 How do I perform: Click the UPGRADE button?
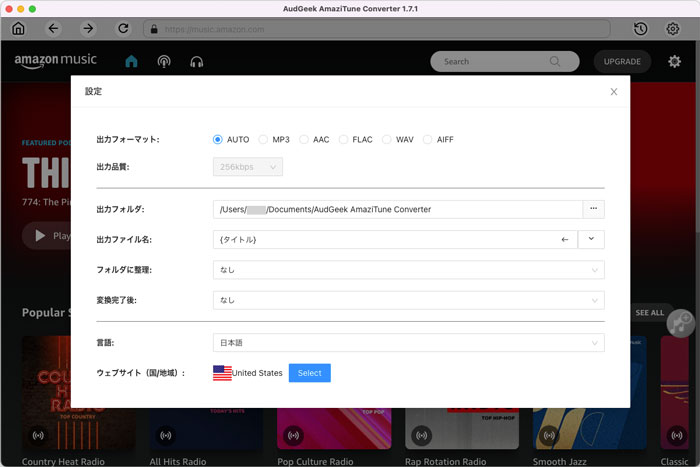pyautogui.click(x=622, y=62)
